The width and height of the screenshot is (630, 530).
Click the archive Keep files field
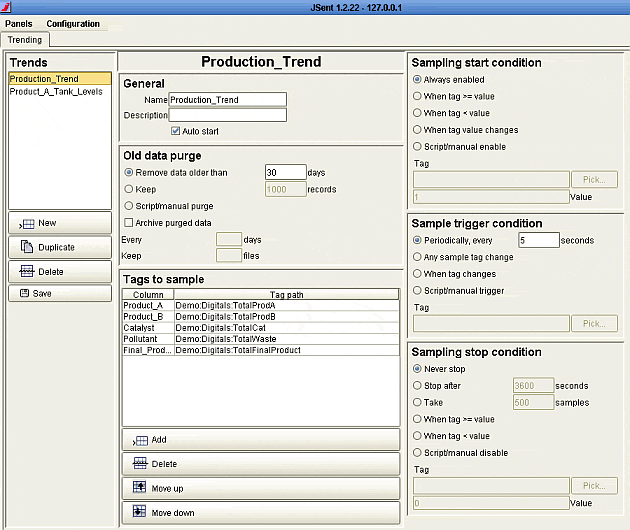tap(229, 256)
